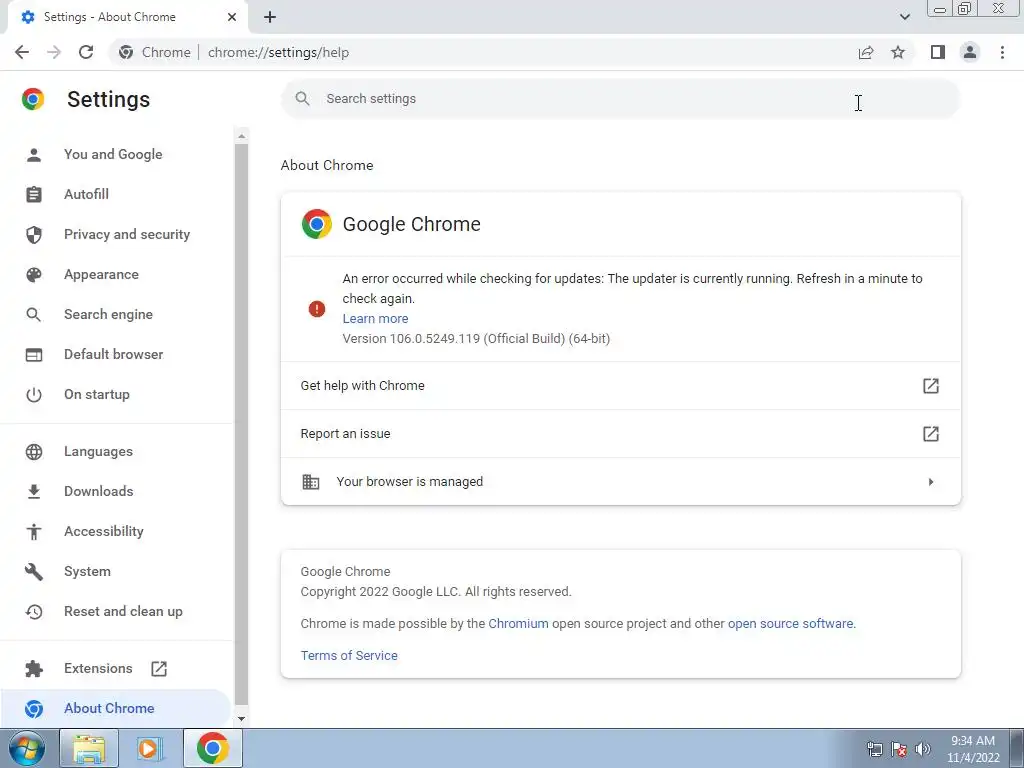Open a new tab with plus button

270,17
